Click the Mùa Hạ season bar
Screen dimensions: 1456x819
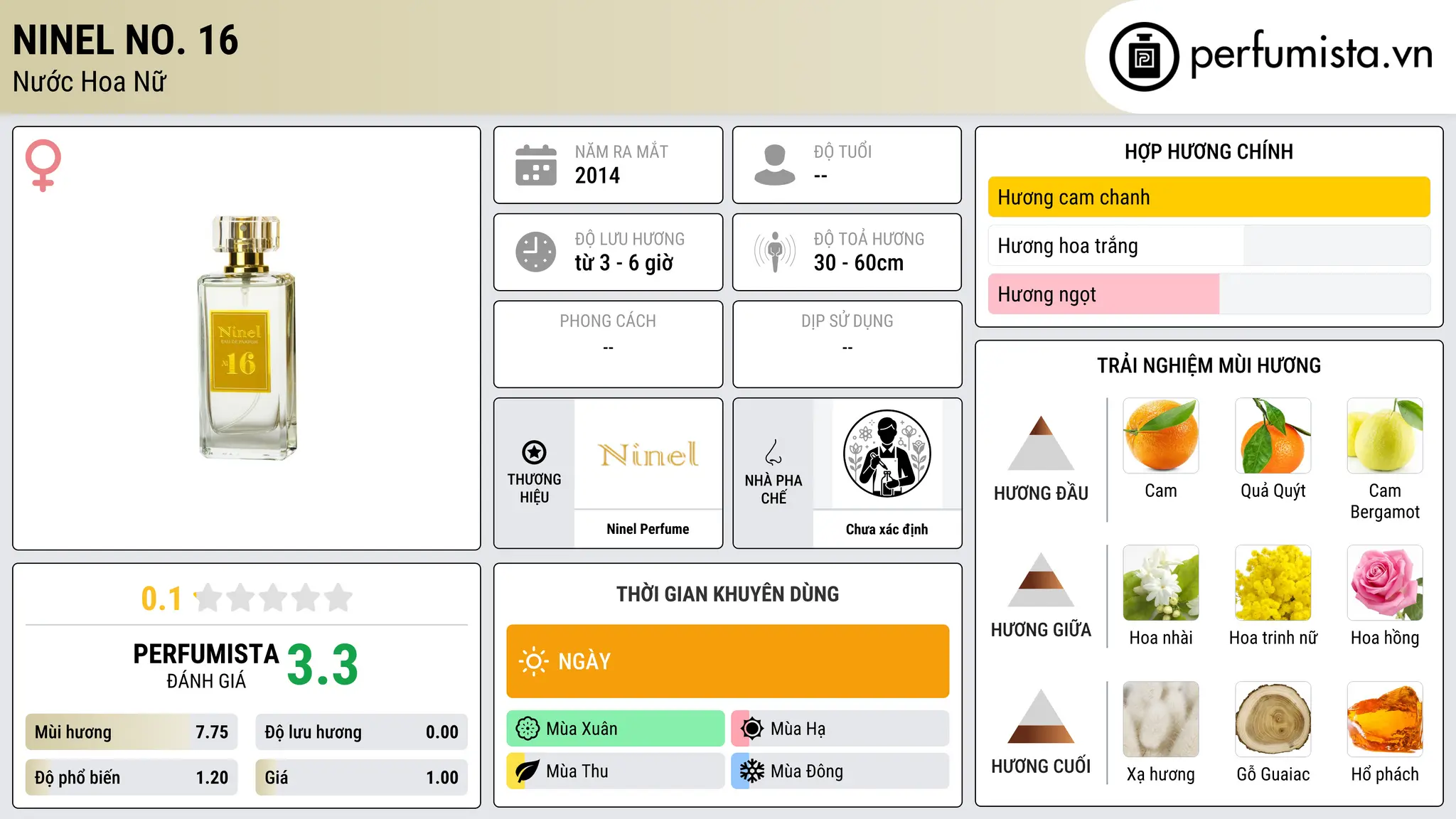pyautogui.click(x=840, y=729)
